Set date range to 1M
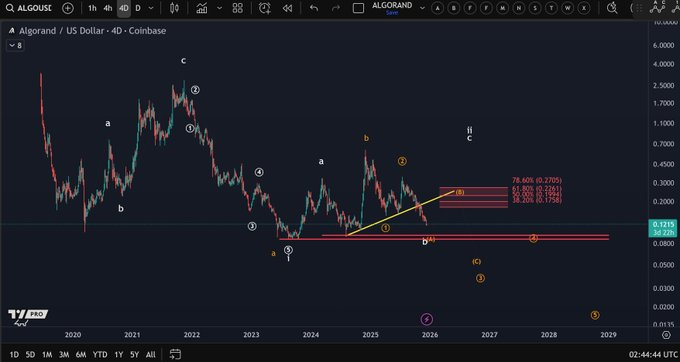Image resolution: width=680 pixels, height=362 pixels. (47, 355)
